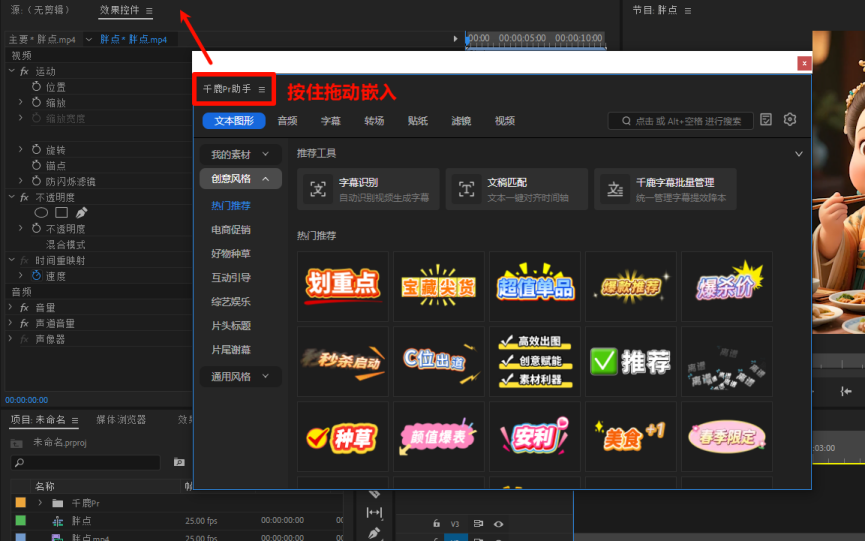This screenshot has width=865, height=541.
Task: Toggle animation stopwatch for 防闪烁滤镜
Action: click(x=36, y=181)
